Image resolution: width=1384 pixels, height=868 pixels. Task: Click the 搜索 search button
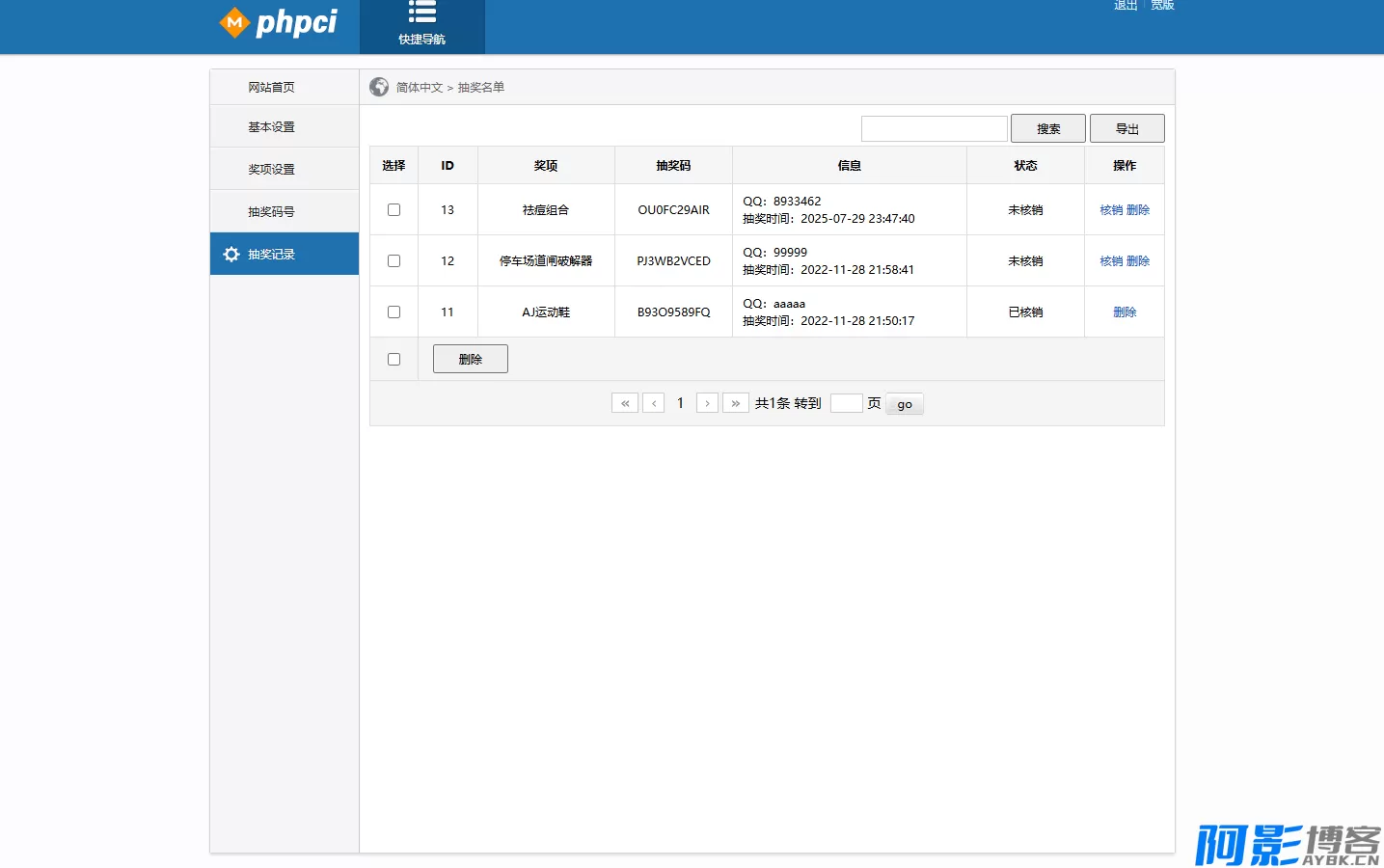pyautogui.click(x=1047, y=128)
